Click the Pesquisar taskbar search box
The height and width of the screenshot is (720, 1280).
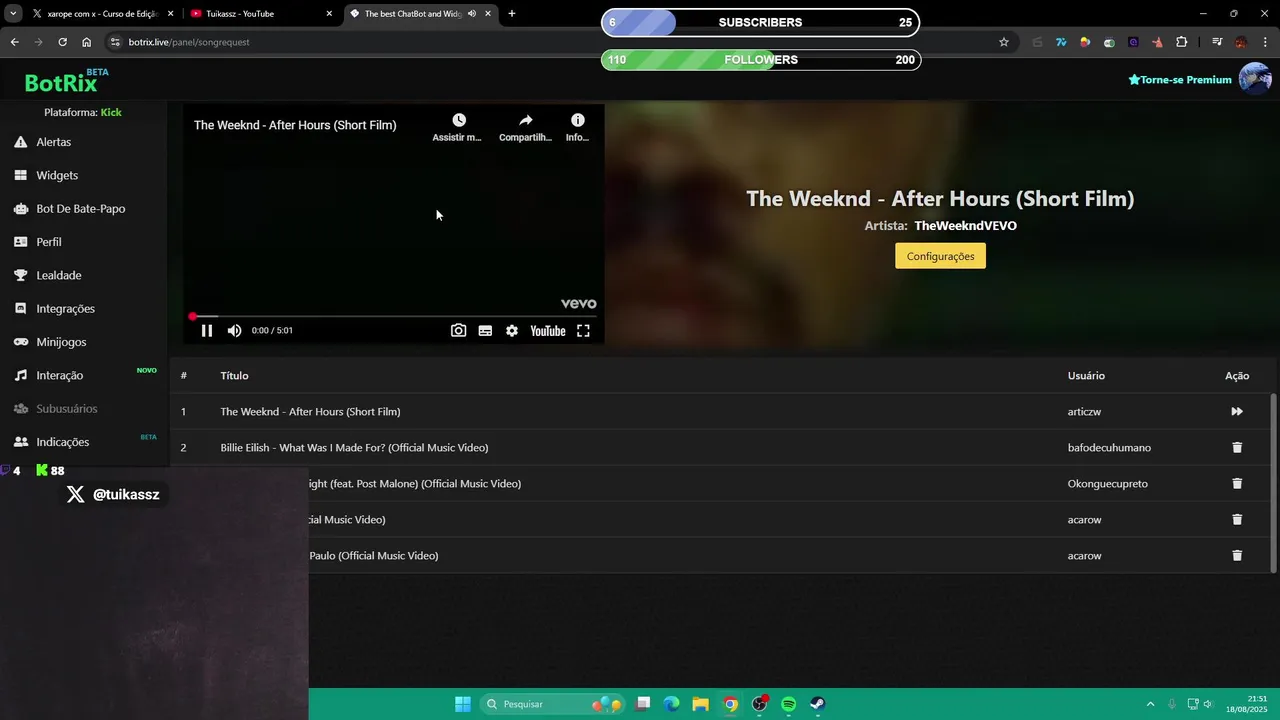[553, 704]
